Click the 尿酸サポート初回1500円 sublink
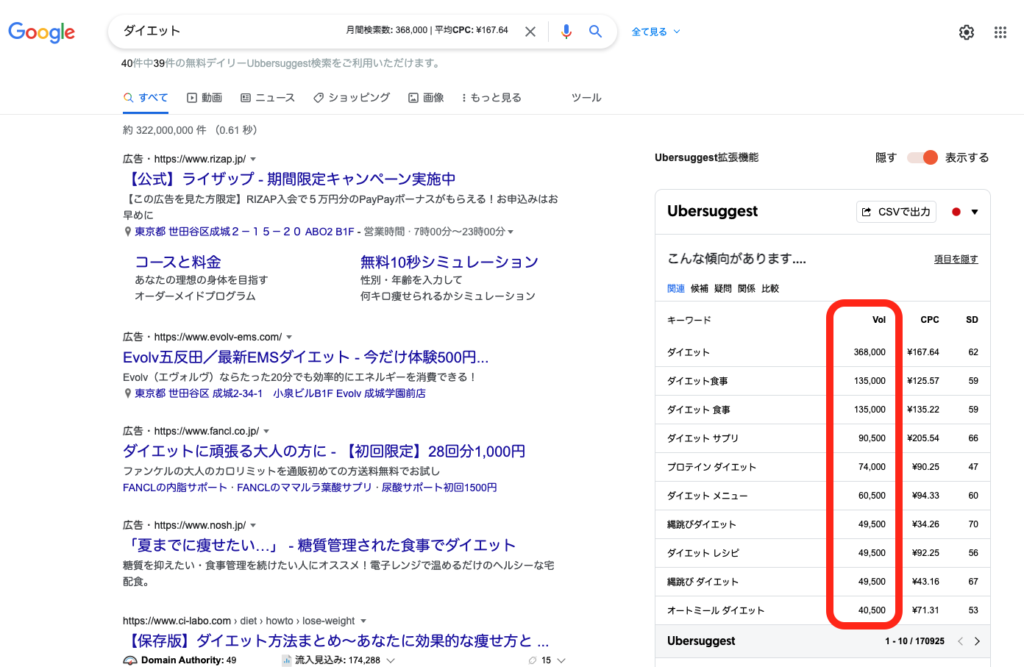The width and height of the screenshot is (1024, 667). coord(439,488)
